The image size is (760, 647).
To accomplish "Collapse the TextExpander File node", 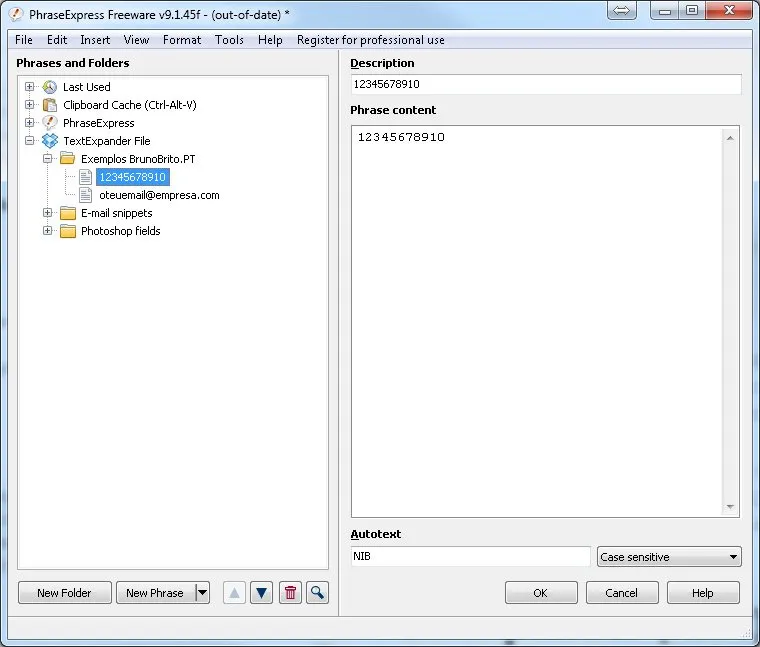I will (x=30, y=141).
